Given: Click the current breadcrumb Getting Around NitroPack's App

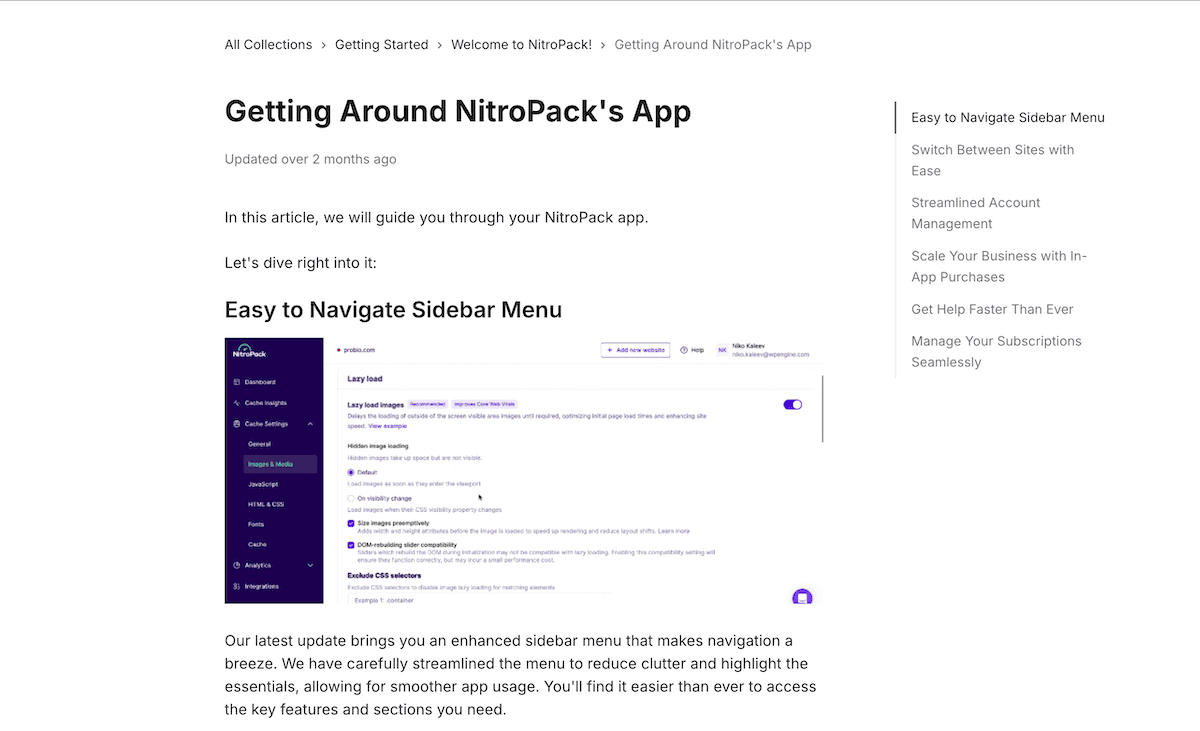Looking at the screenshot, I should coord(713,44).
